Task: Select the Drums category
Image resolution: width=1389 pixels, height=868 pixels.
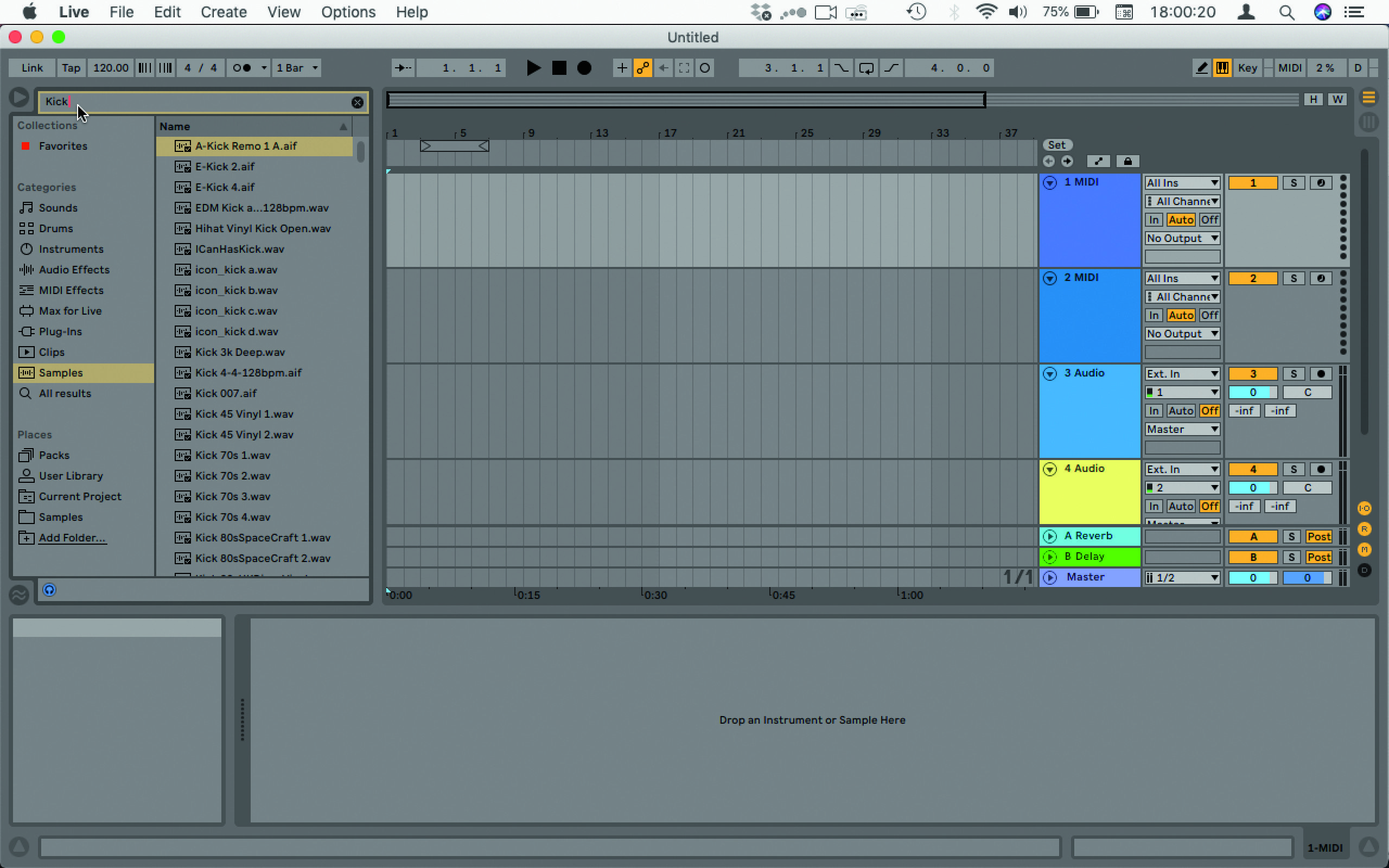Action: [x=56, y=228]
